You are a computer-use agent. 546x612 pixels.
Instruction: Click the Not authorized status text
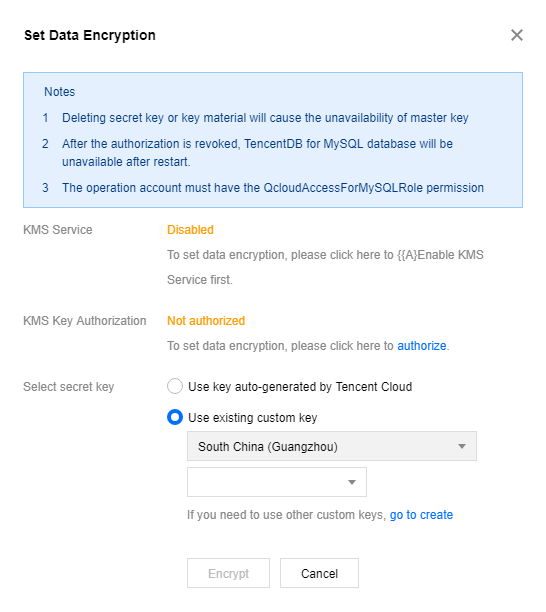pos(206,321)
